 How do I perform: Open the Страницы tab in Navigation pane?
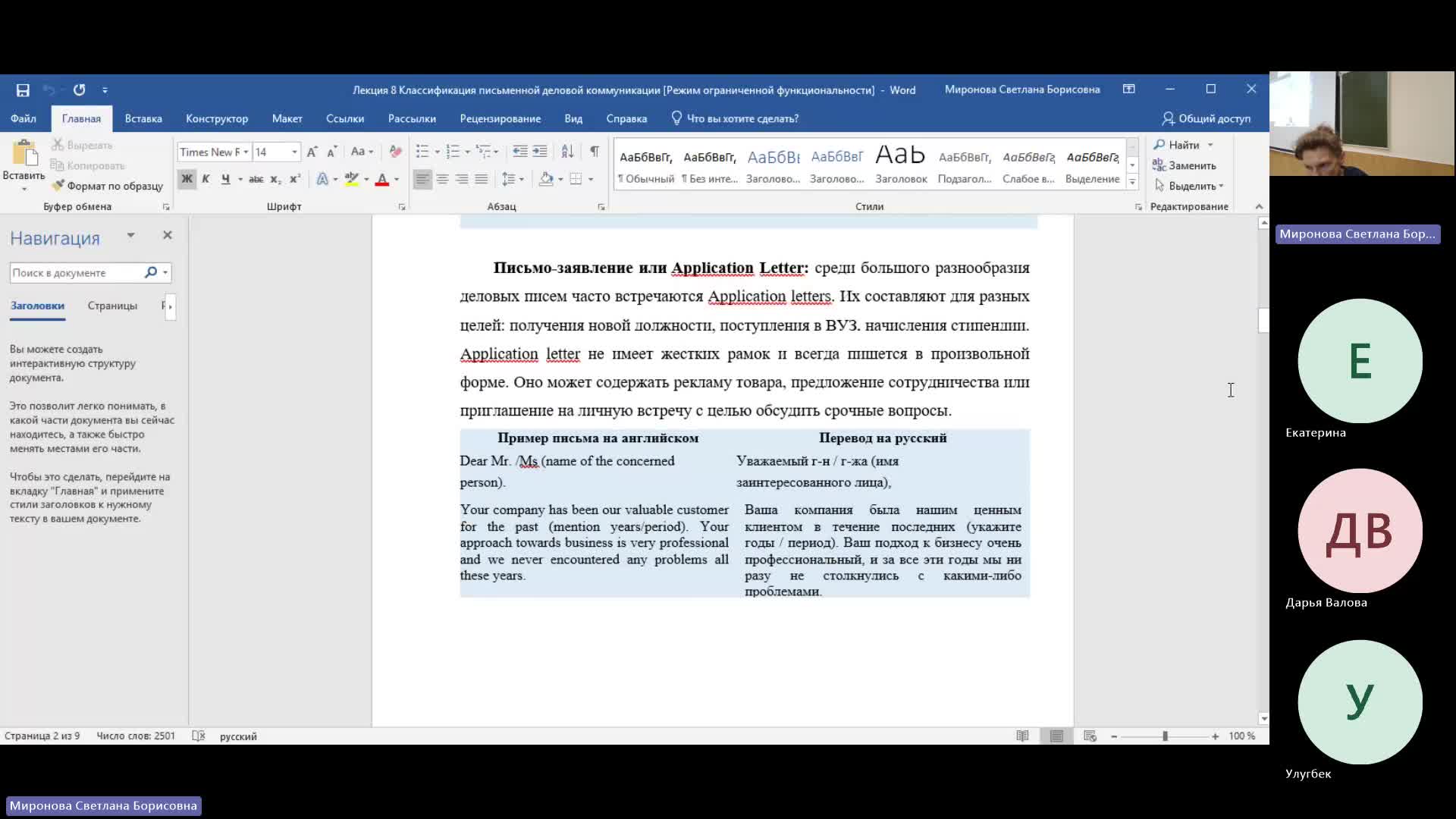112,306
